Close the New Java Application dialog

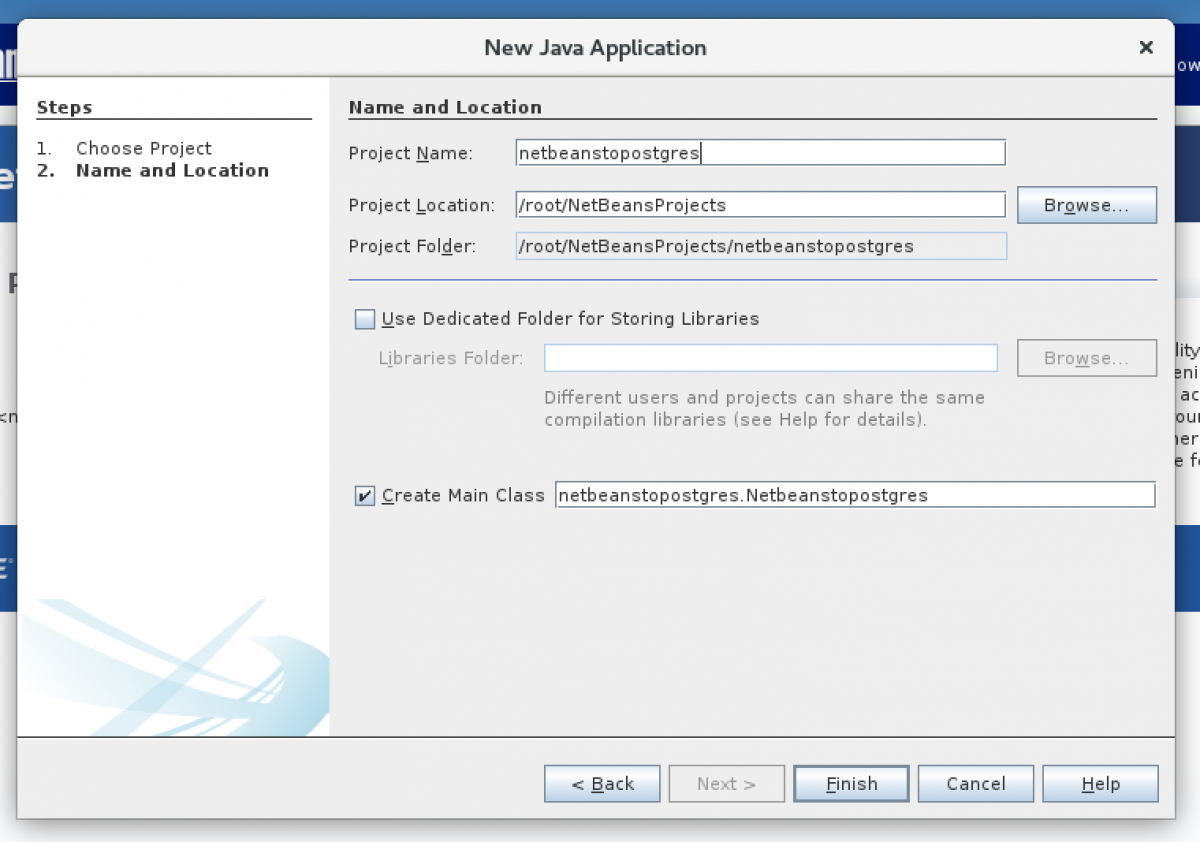click(1146, 48)
